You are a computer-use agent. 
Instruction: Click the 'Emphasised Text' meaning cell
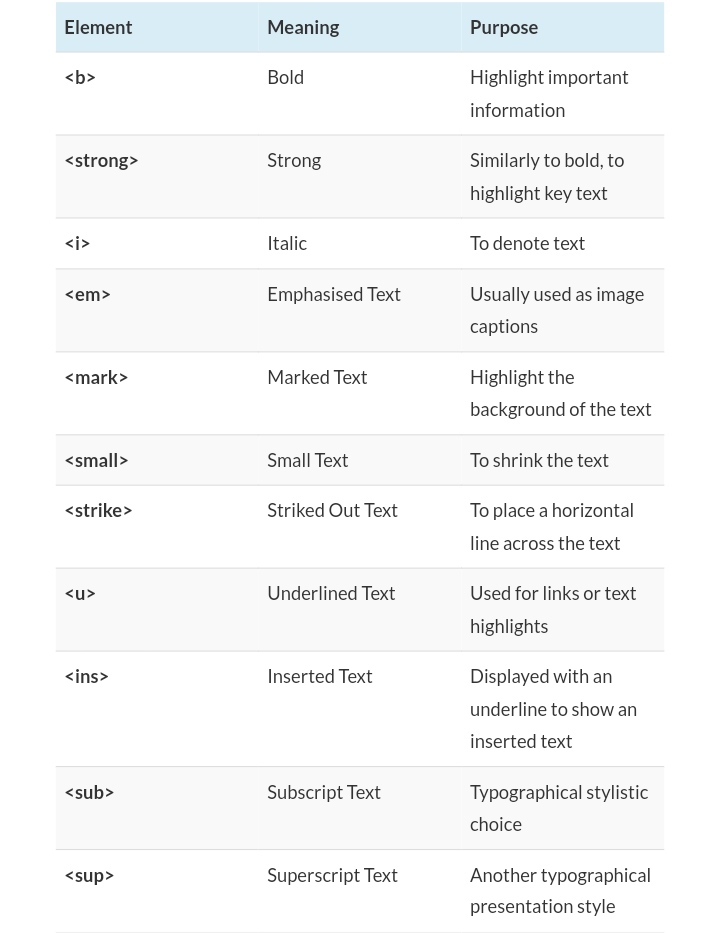point(333,294)
